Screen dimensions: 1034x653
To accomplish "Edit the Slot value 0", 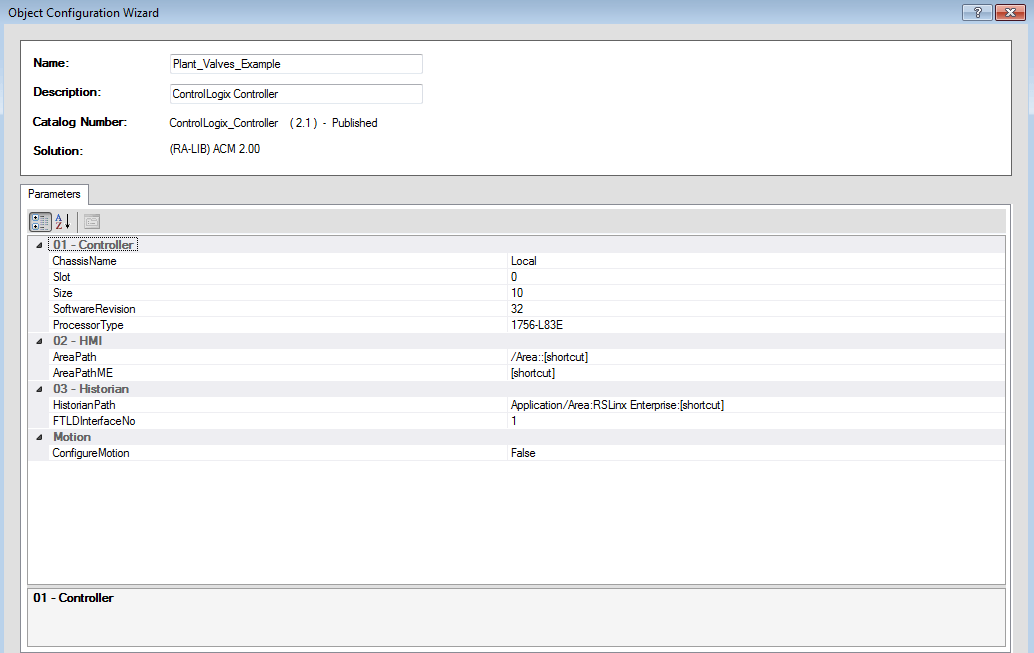I will tap(756, 277).
